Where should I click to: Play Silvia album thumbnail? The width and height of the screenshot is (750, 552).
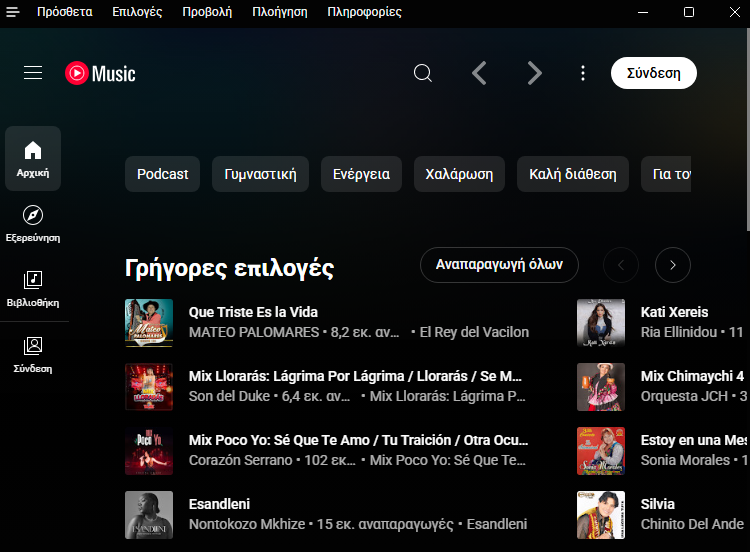click(601, 515)
